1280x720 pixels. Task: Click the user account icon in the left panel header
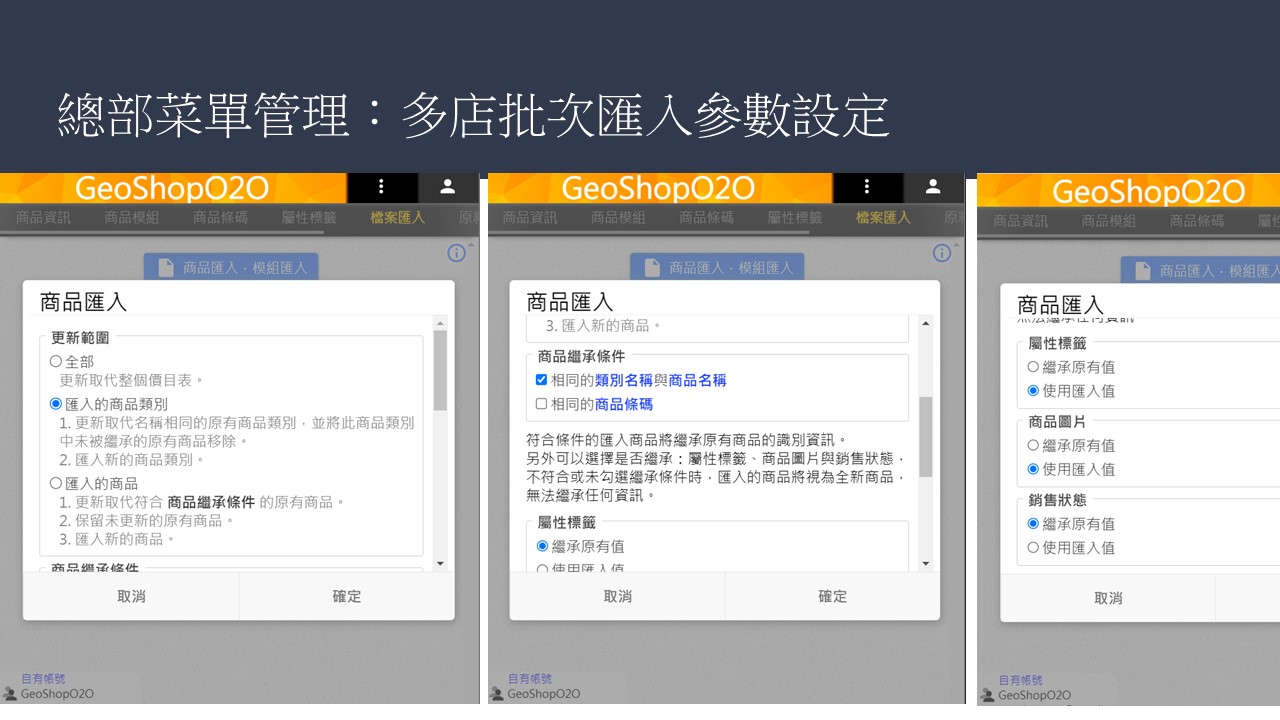tap(447, 187)
